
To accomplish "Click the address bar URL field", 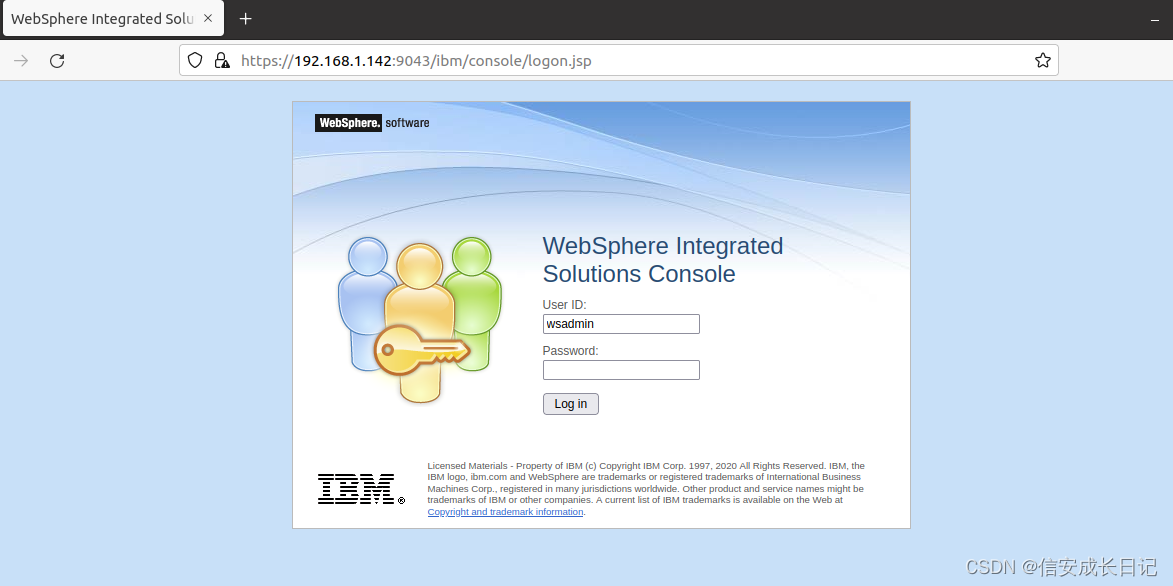I will click(x=619, y=61).
